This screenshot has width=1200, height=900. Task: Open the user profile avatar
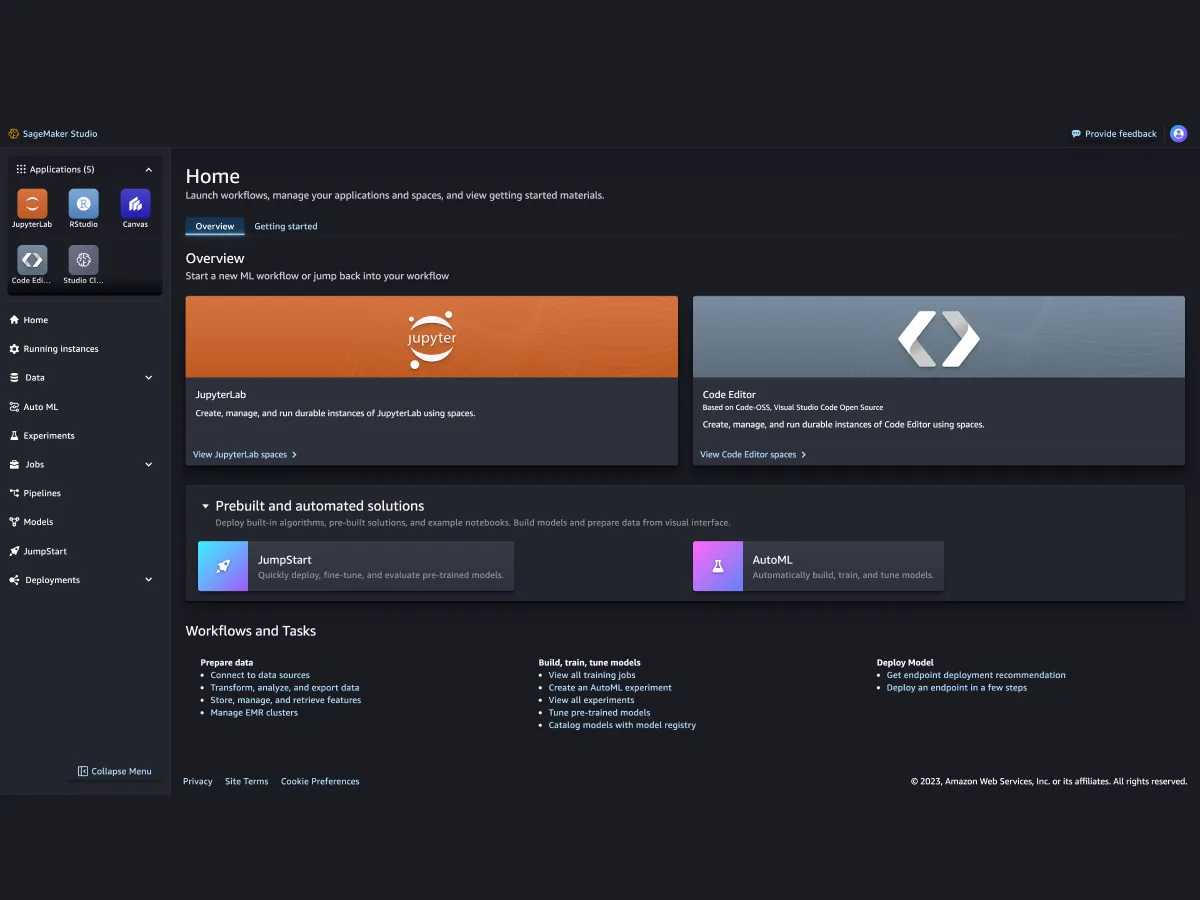(x=1178, y=133)
